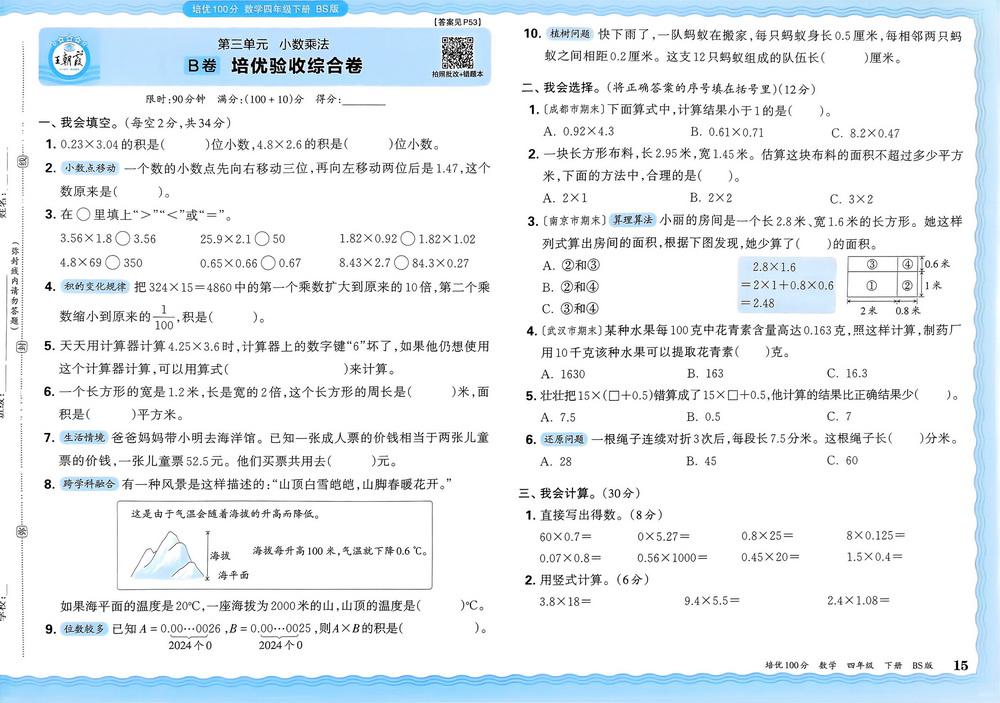Click the problem 0.45×20=
Image resolution: width=1000 pixels, height=703 pixels.
(770, 557)
